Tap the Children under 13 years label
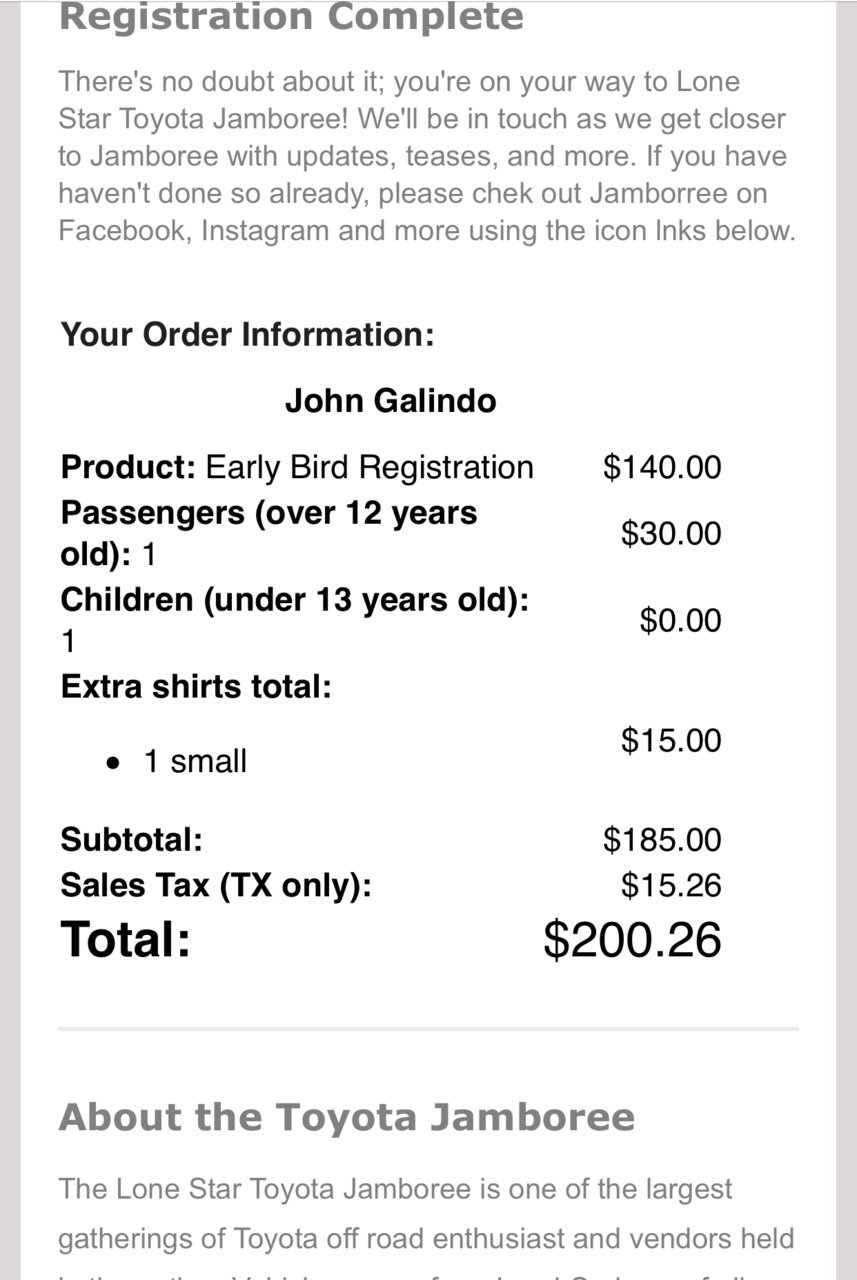This screenshot has height=1280, width=857. click(x=295, y=620)
